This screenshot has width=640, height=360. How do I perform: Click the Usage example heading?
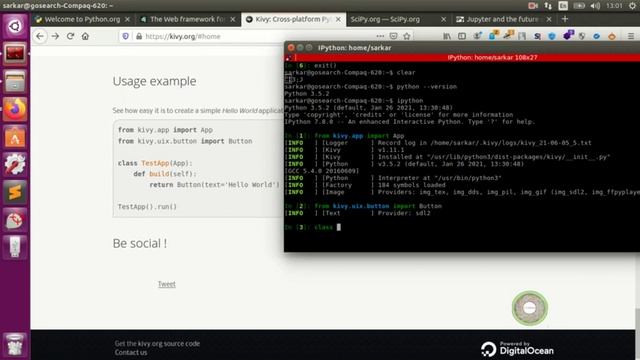[x=154, y=81]
